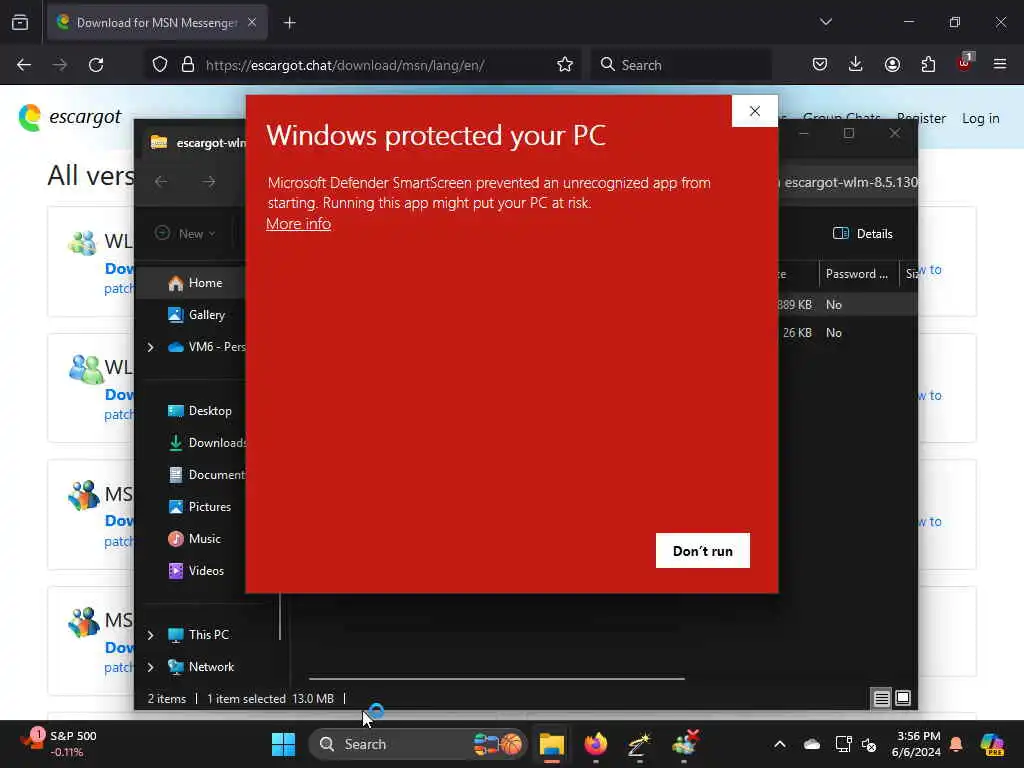The height and width of the screenshot is (768, 1024).
Task: Switch Explorer to details list view
Action: 882,698
